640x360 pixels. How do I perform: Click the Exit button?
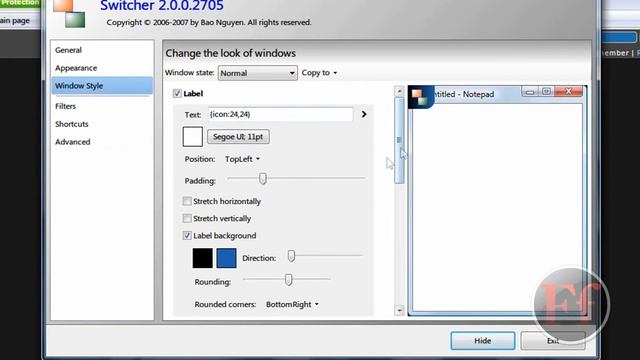point(553,341)
